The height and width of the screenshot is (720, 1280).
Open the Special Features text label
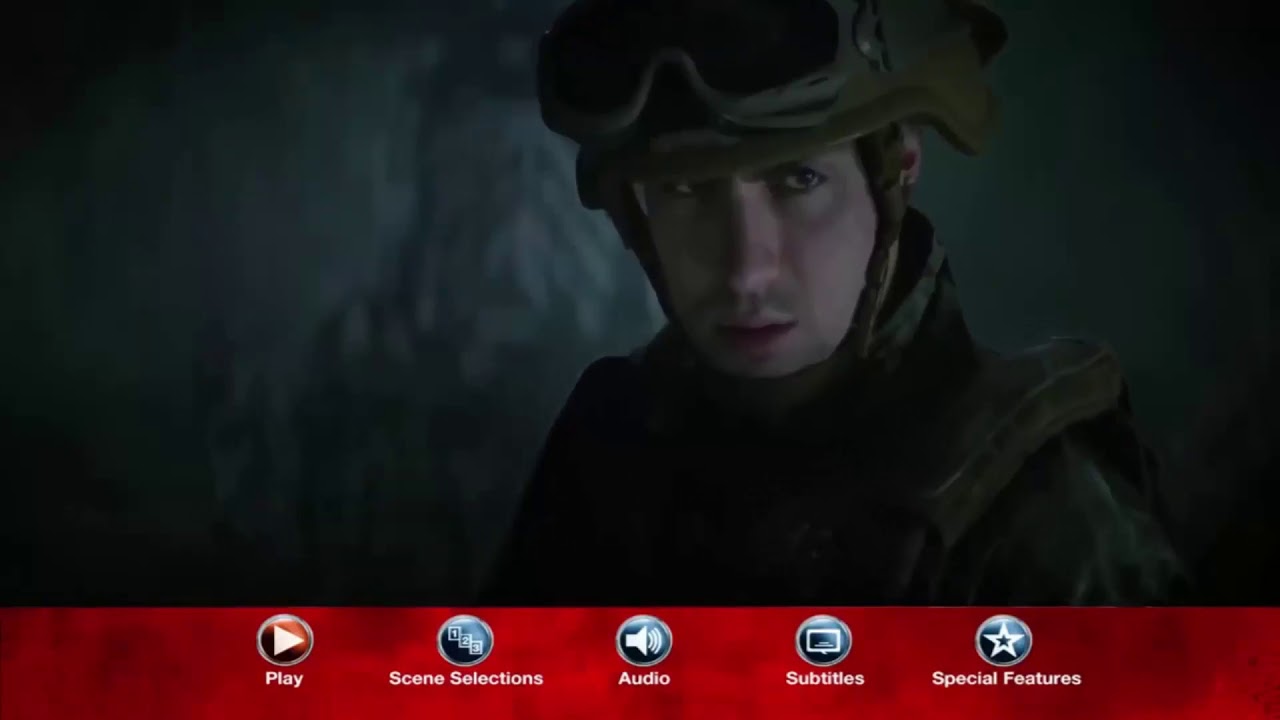click(x=1006, y=678)
